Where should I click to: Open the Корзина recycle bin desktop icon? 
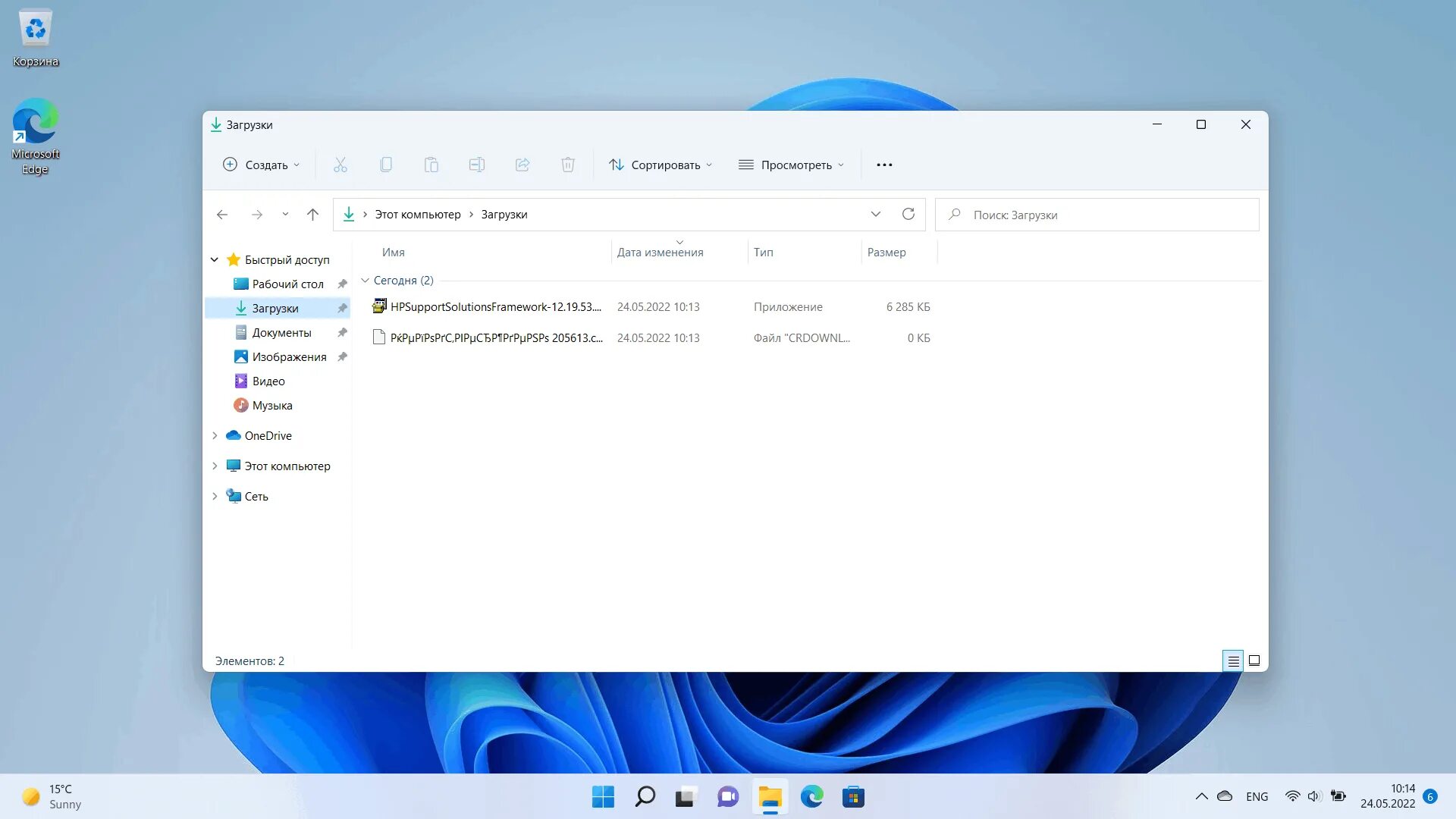[x=36, y=38]
